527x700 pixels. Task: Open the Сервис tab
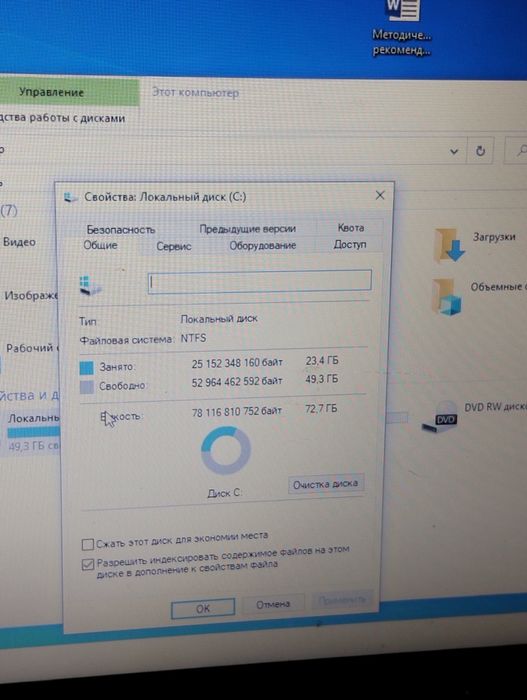(x=174, y=246)
